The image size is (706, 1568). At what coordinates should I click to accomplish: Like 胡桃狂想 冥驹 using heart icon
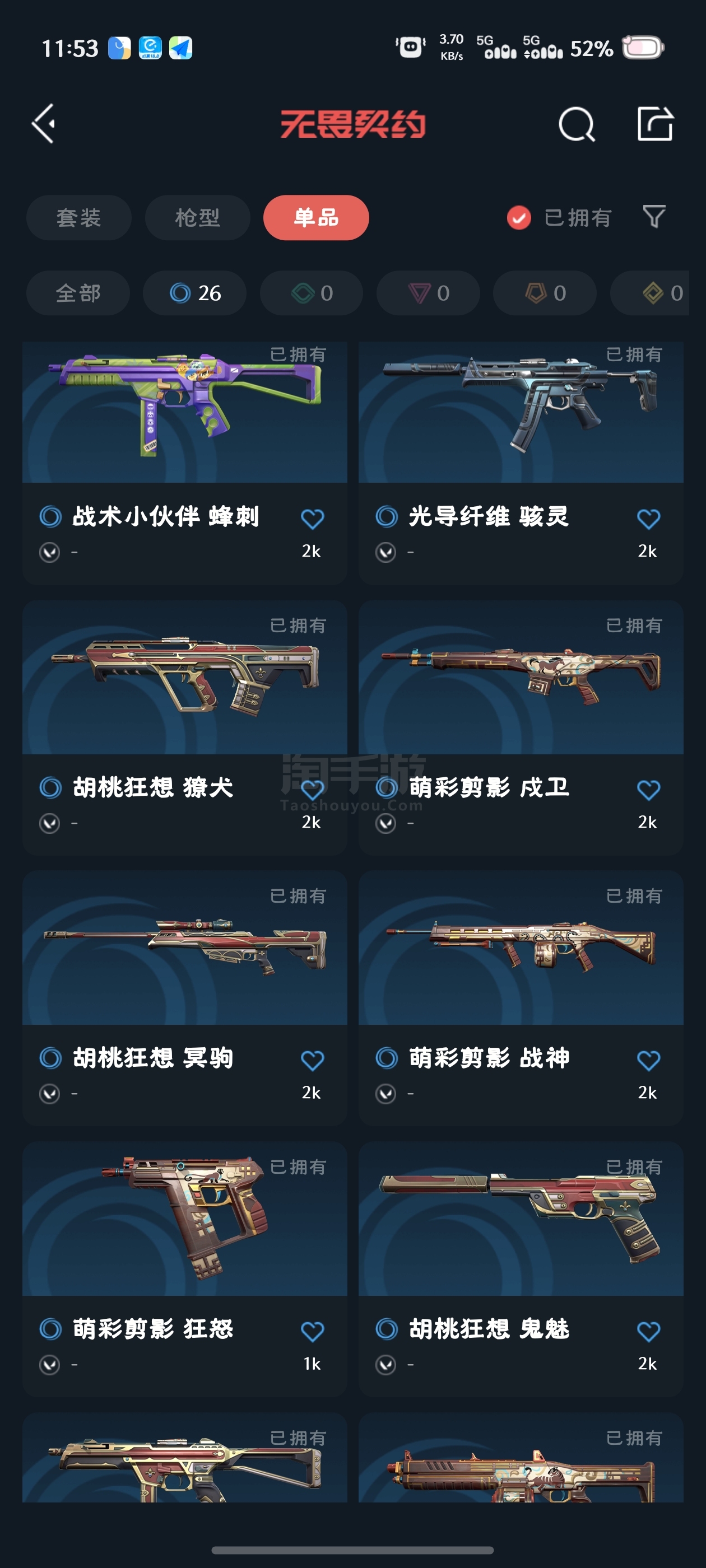click(313, 1060)
